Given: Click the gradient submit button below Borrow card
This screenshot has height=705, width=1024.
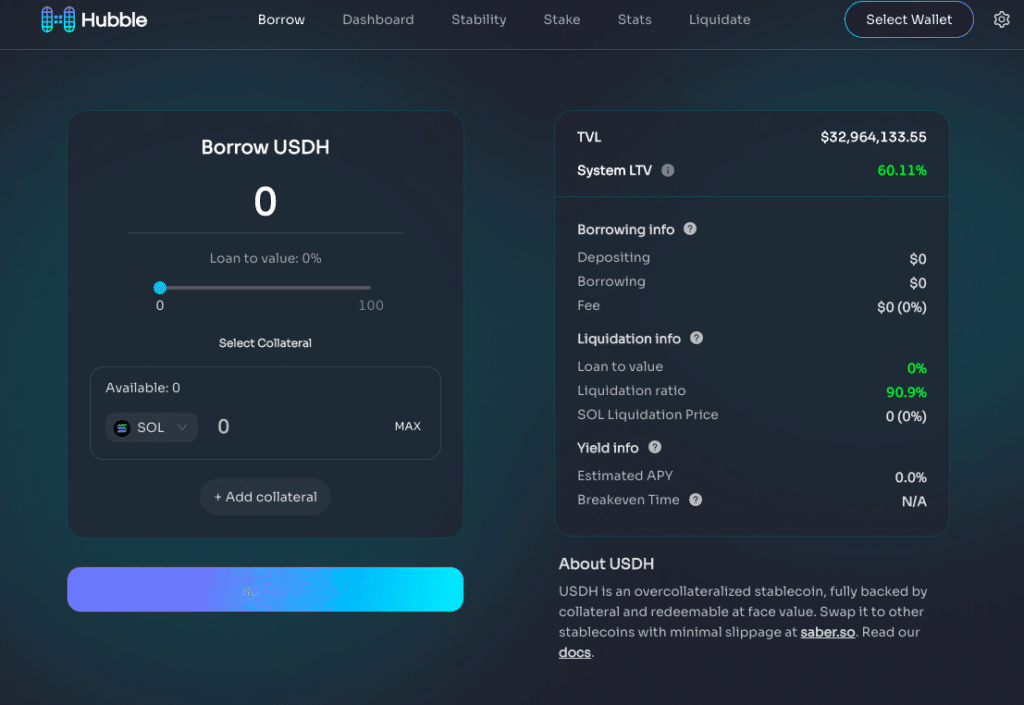Looking at the screenshot, I should pos(265,589).
